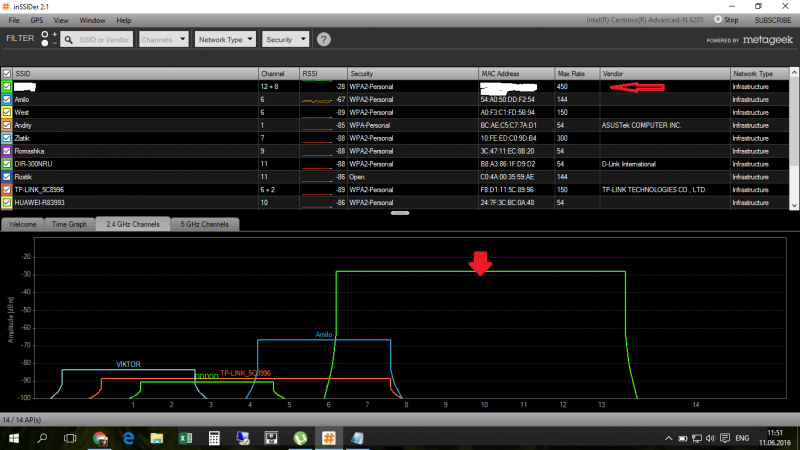Viewport: 800px width, 450px height.
Task: Toggle the select-all checkbox in table header
Action: pyautogui.click(x=7, y=74)
